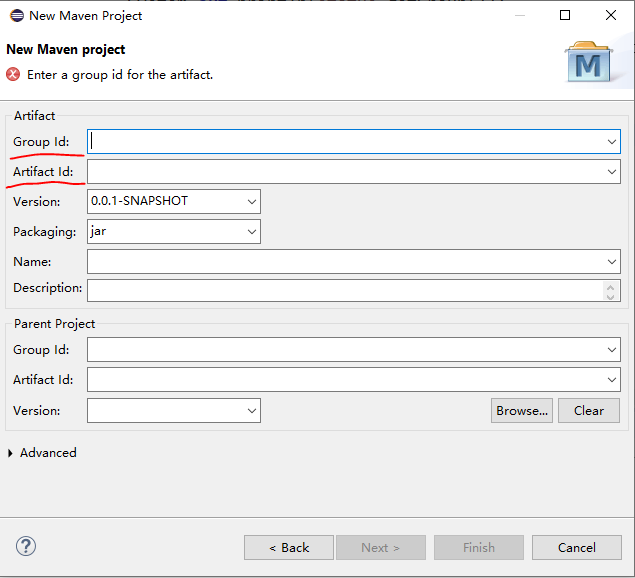Screen dimensions: 635x578
Task: Click the Description field down arrow
Action: [x=611, y=296]
